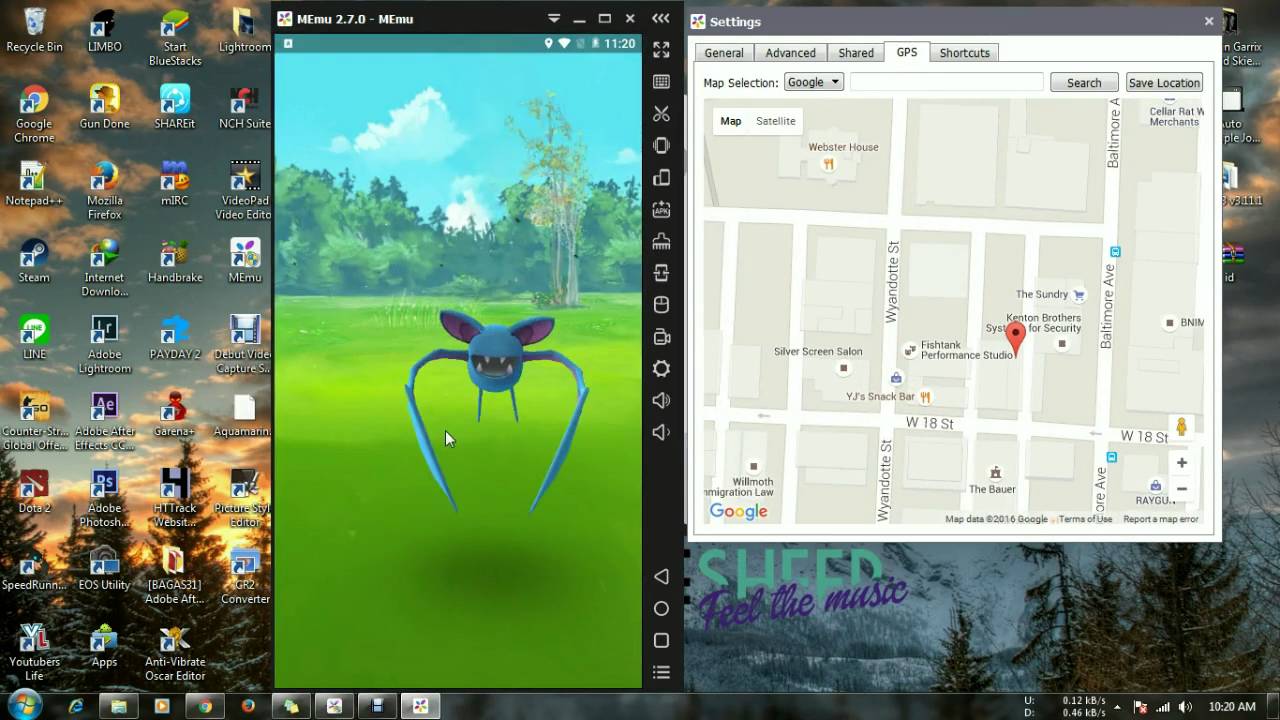
Task: Click the broom cleanup icon in MEmu sidebar
Action: [661, 241]
